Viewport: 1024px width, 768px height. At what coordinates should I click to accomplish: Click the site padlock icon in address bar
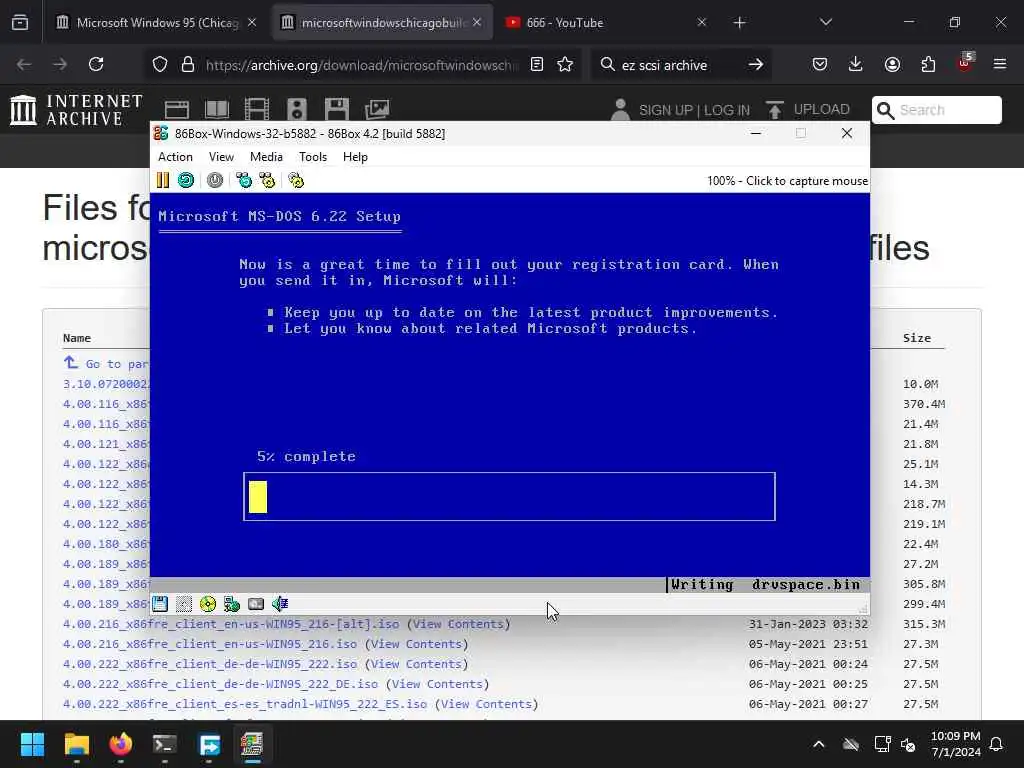(x=188, y=64)
